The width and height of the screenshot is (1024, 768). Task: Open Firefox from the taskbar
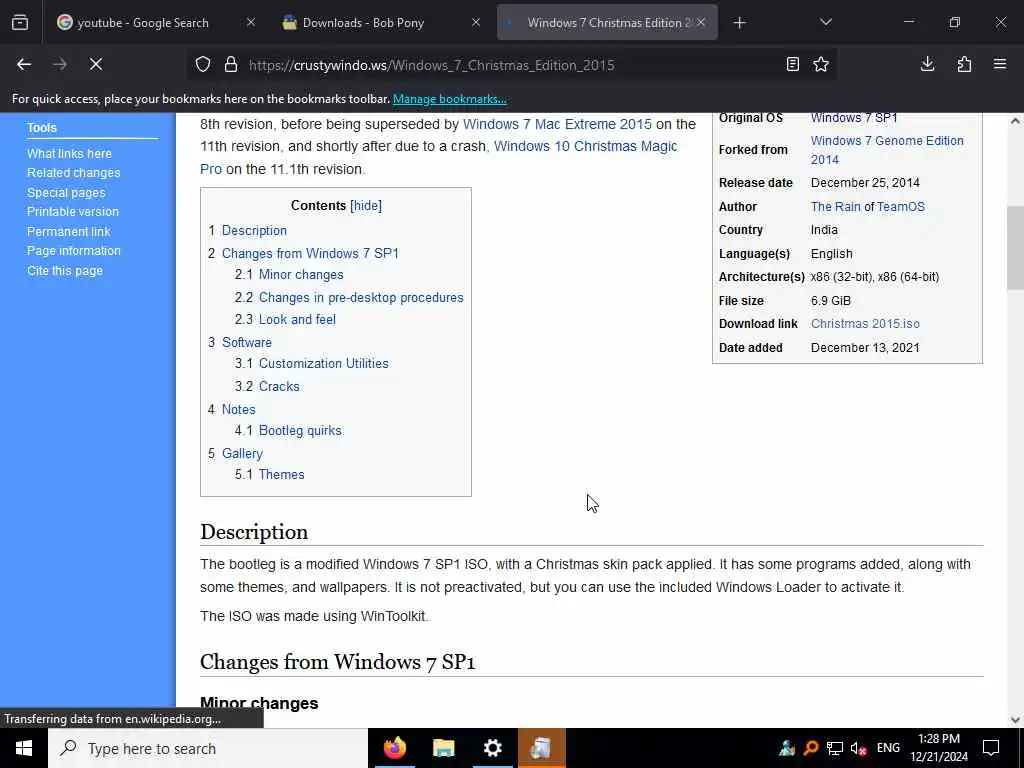pyautogui.click(x=394, y=748)
